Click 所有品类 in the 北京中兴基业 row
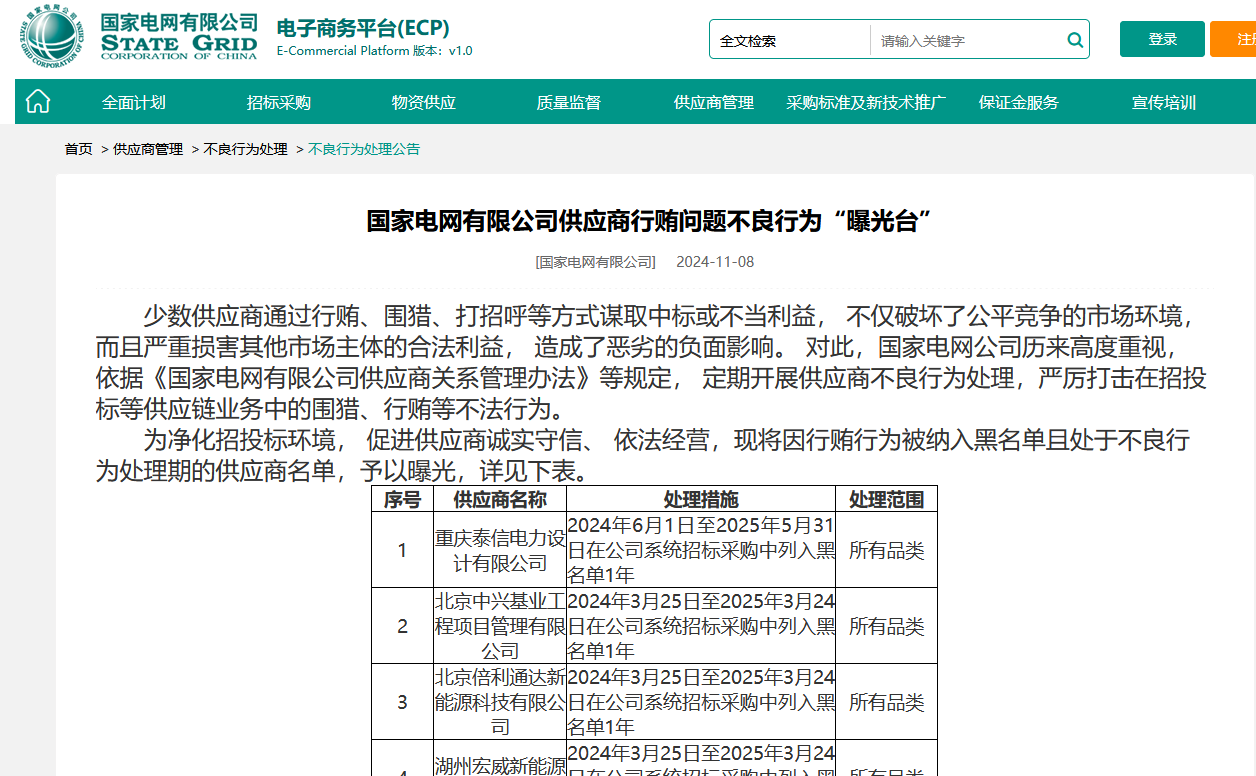The width and height of the screenshot is (1256, 776). (x=887, y=626)
